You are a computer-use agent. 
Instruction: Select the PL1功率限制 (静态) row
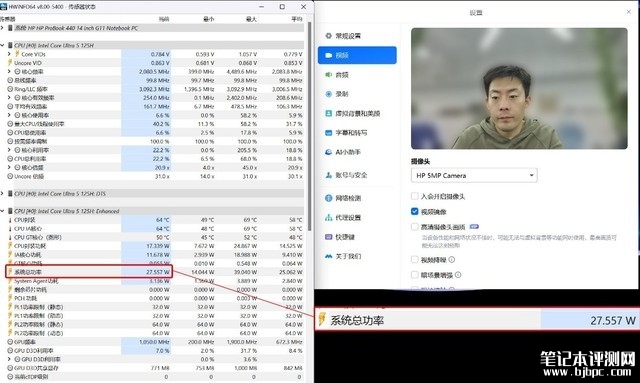point(152,307)
